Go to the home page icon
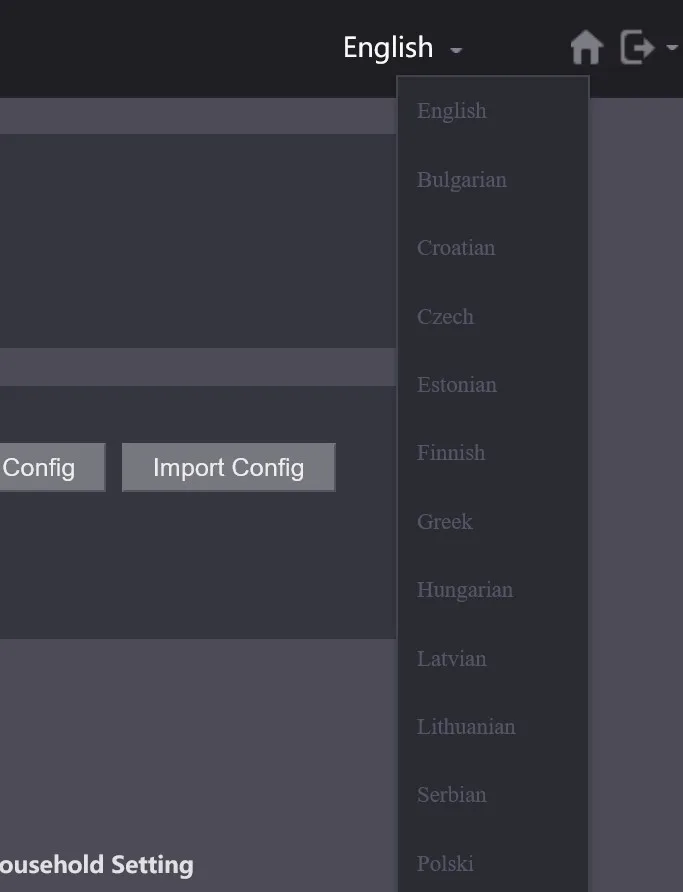The image size is (683, 892). pos(586,47)
